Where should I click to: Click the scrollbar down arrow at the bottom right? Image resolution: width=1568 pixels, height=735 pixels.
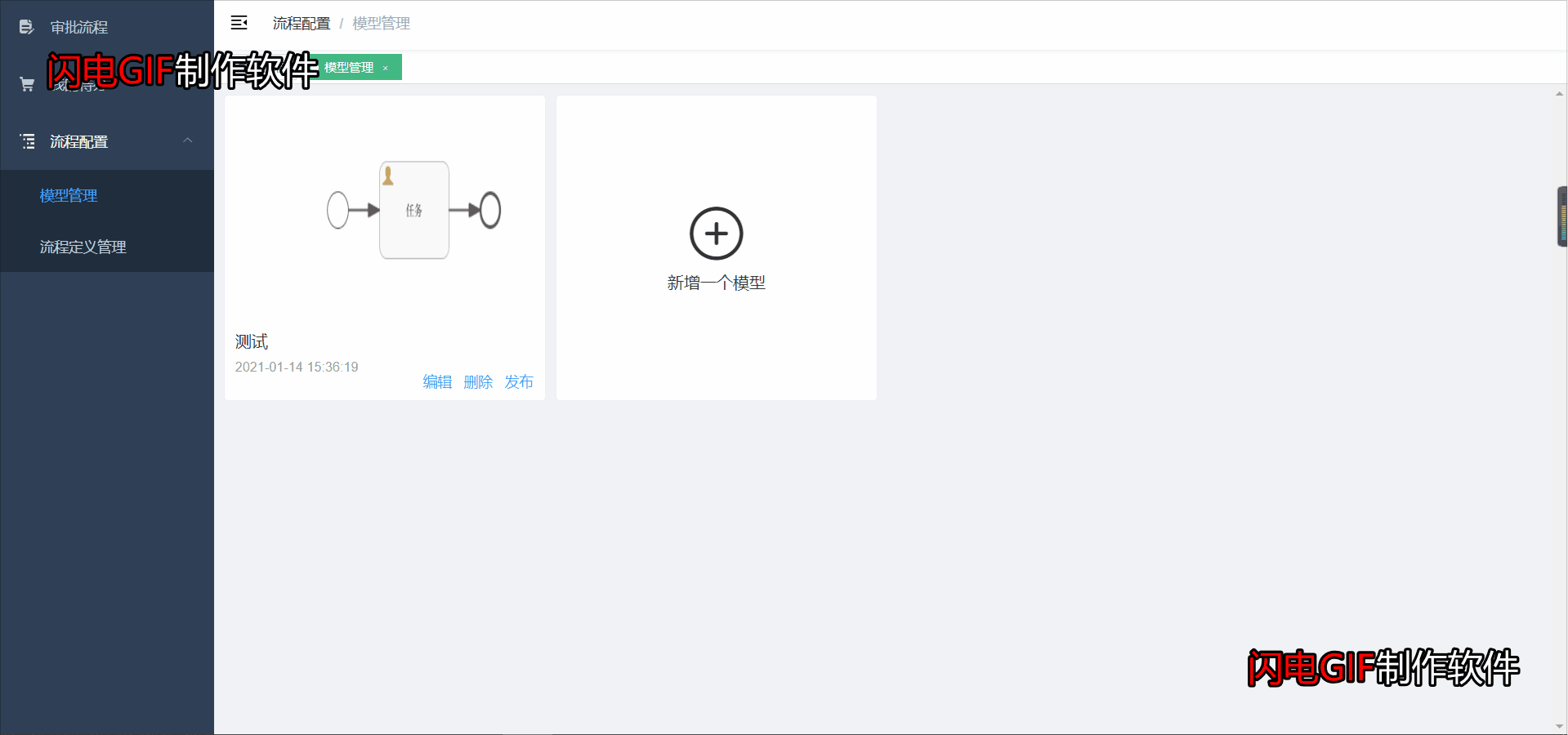point(1559,726)
